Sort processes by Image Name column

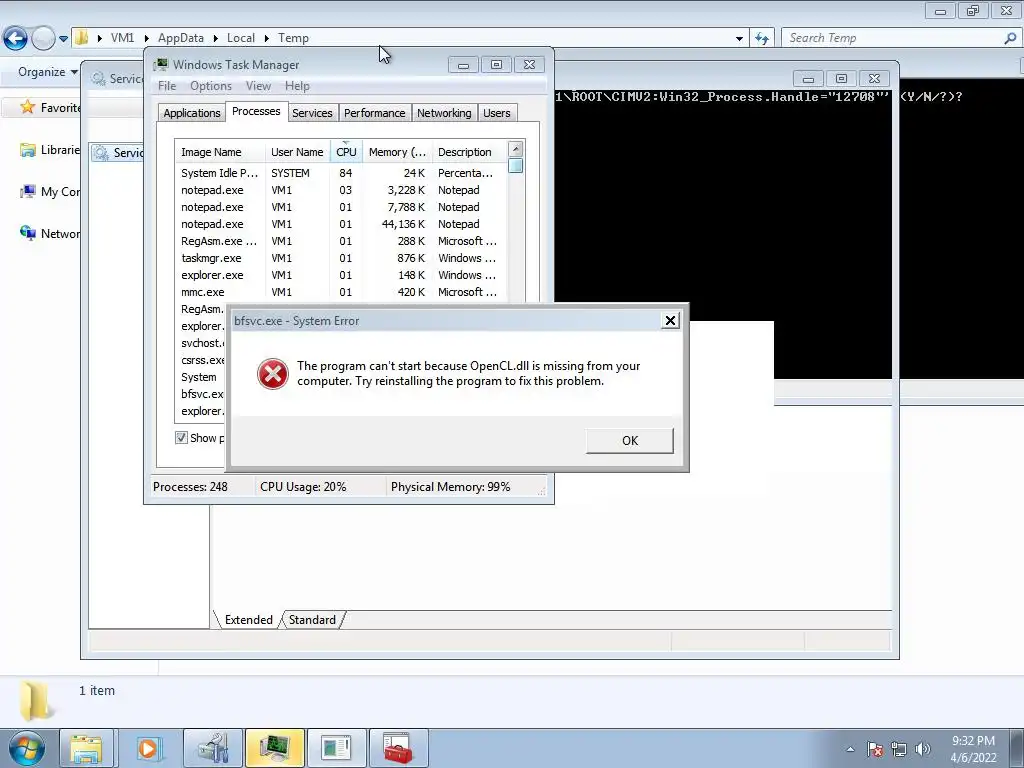[219, 152]
